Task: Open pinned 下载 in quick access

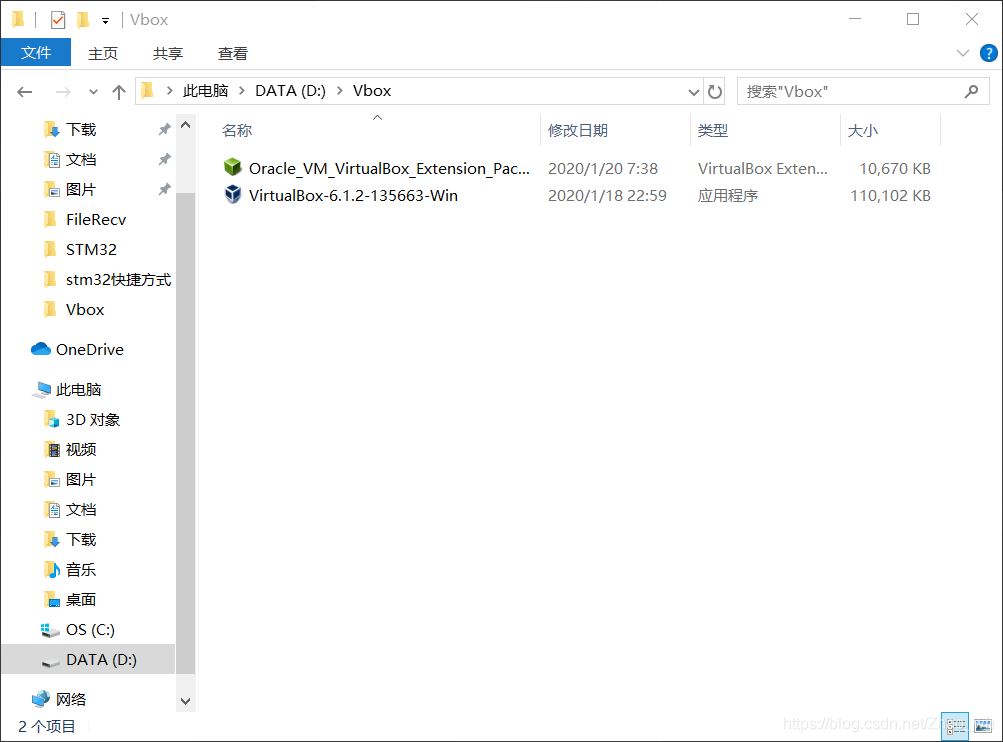Action: [x=81, y=129]
